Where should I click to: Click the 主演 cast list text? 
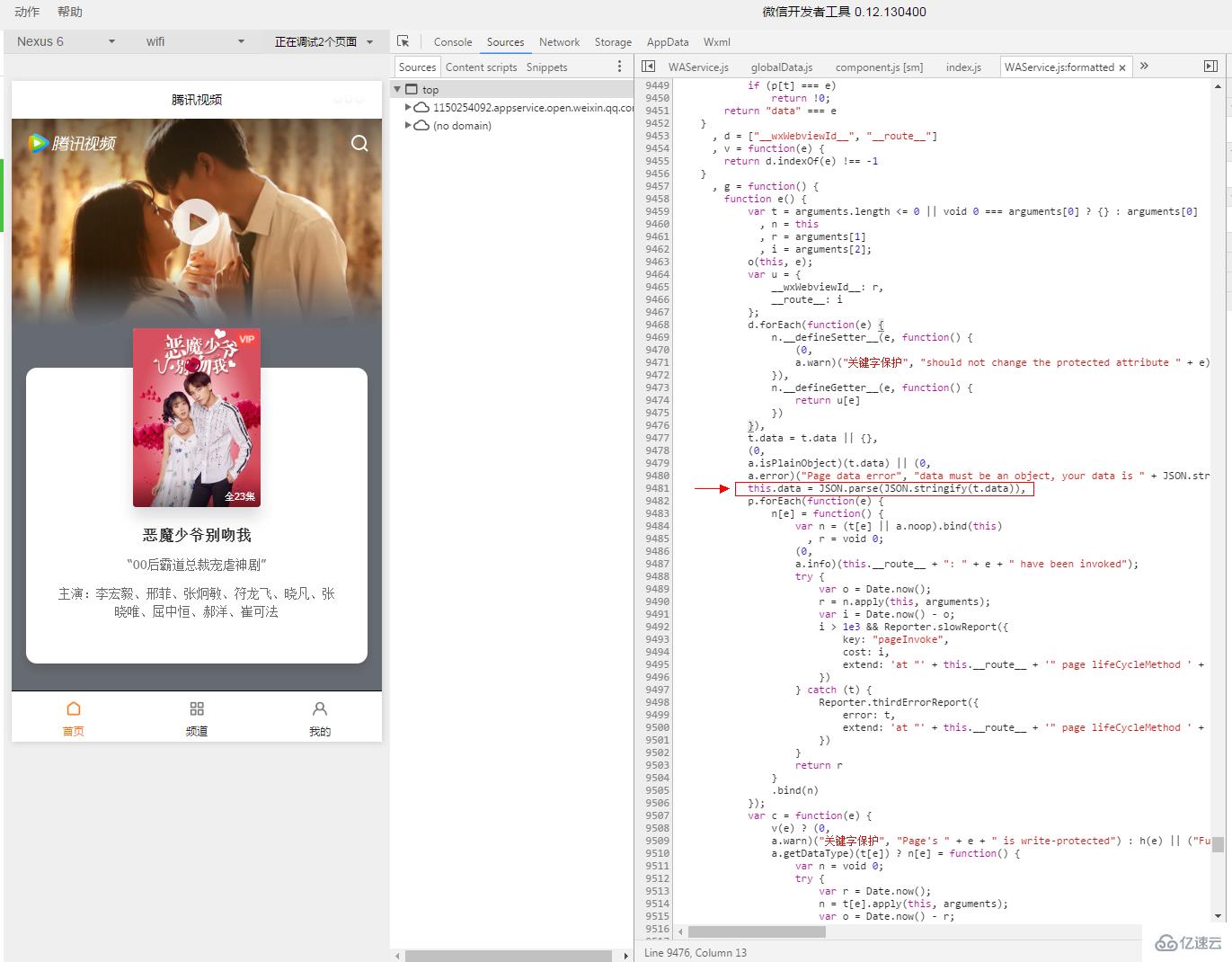(197, 602)
